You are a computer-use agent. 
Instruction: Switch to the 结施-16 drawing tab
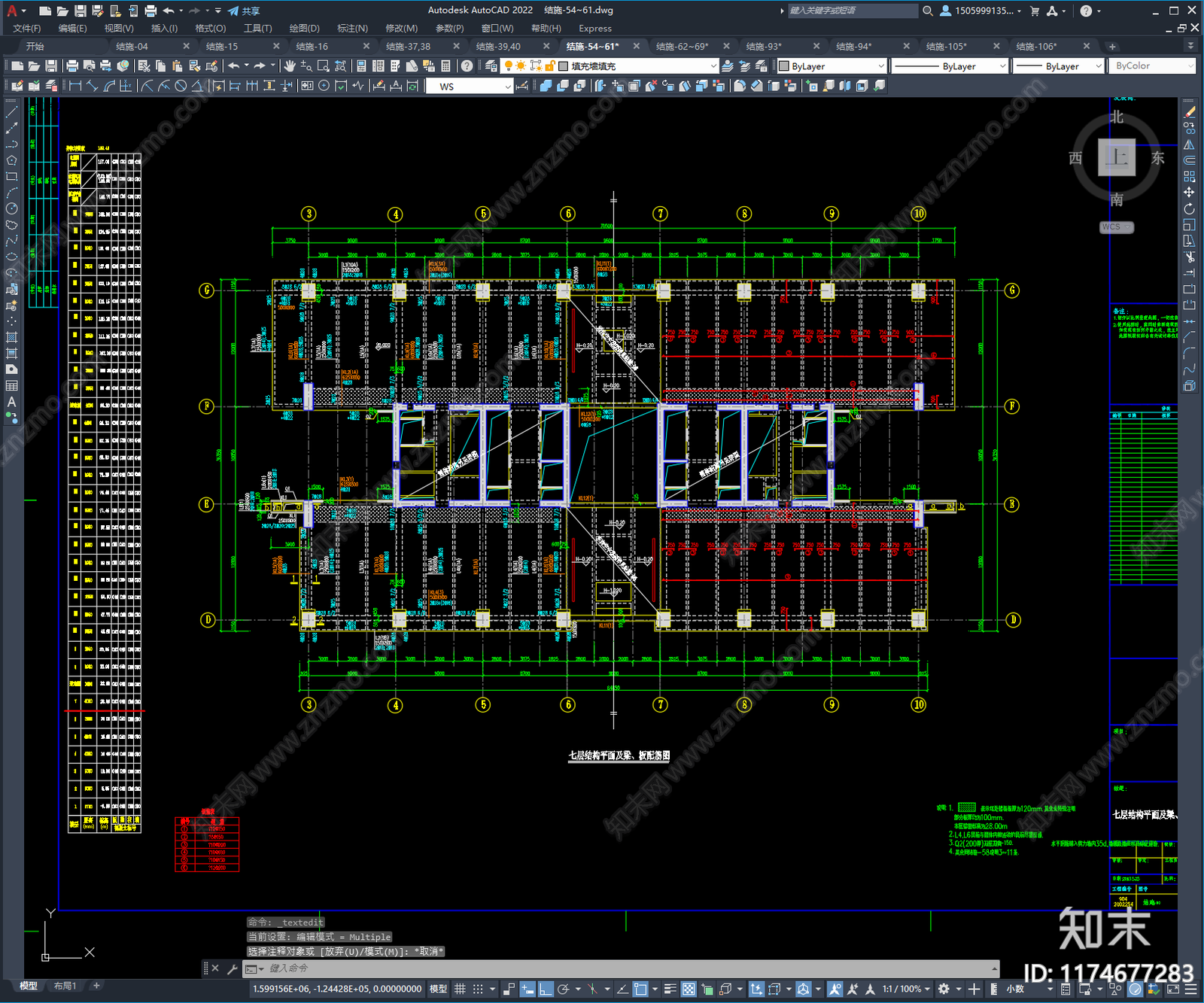point(312,47)
